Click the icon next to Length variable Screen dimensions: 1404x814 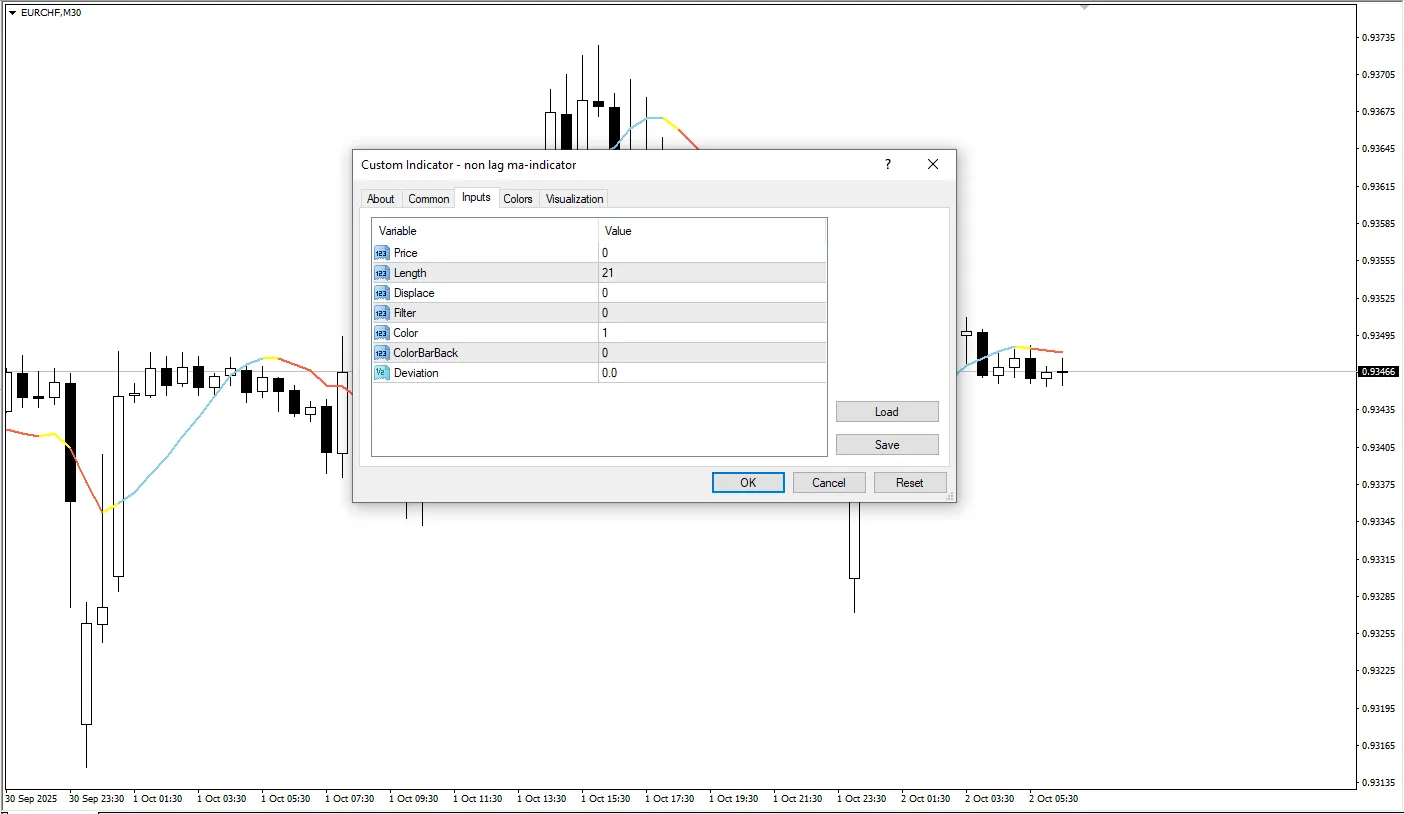pyautogui.click(x=381, y=273)
